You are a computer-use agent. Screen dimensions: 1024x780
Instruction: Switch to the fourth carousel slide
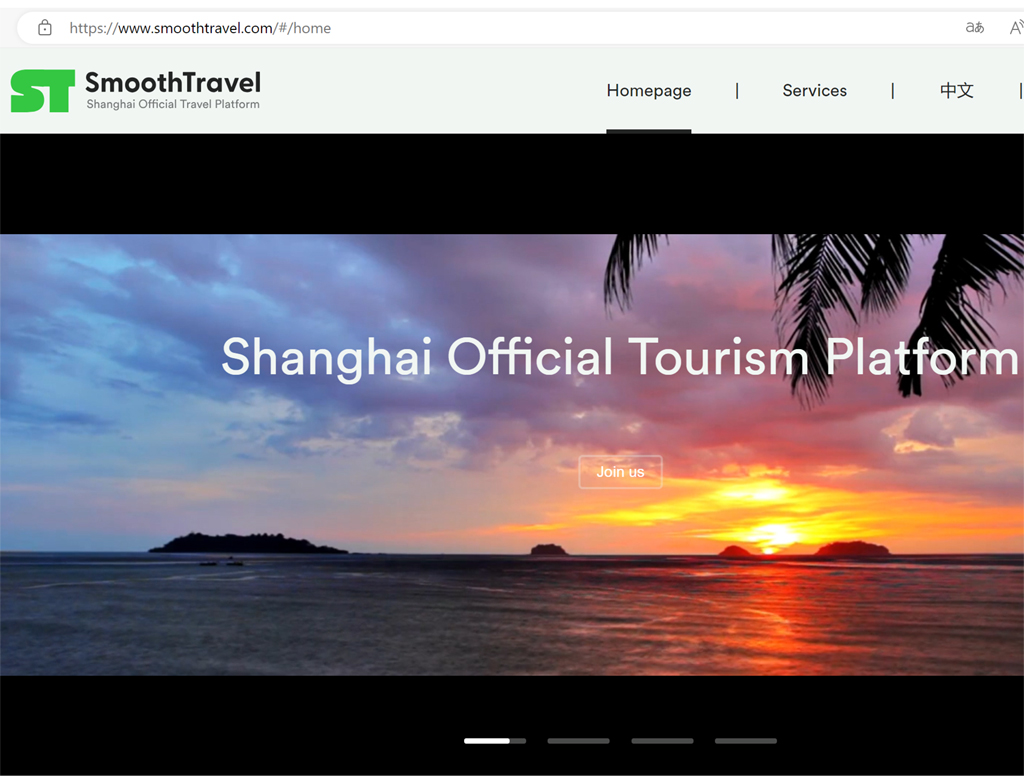click(745, 741)
